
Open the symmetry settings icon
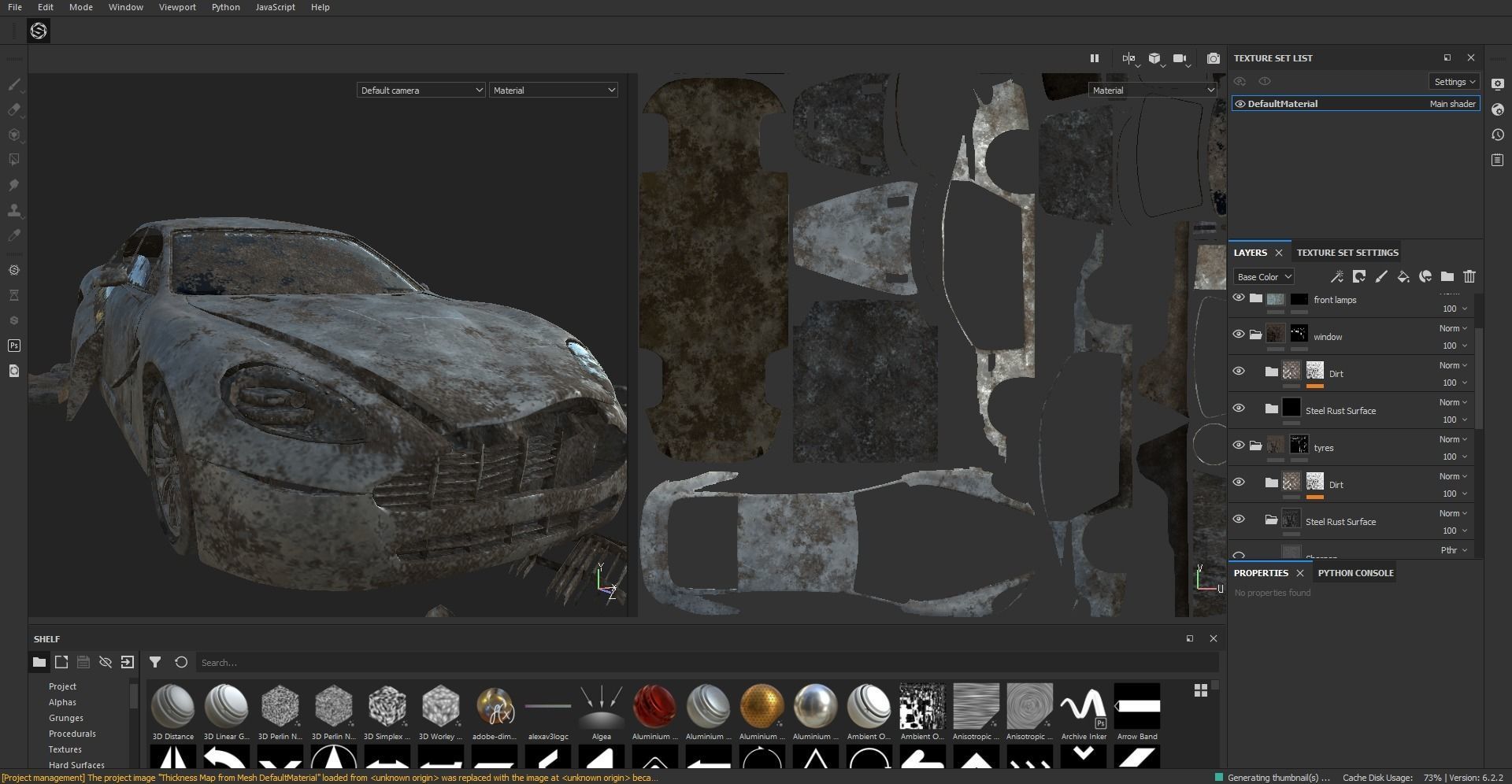[x=1129, y=58]
